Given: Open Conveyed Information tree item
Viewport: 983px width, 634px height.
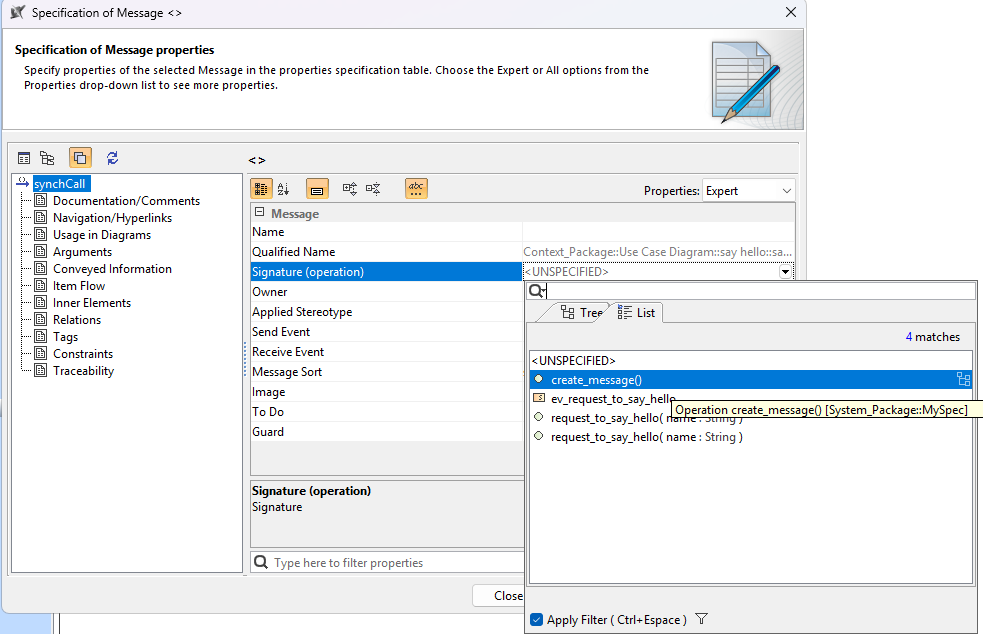Looking at the screenshot, I should pyautogui.click(x=112, y=268).
